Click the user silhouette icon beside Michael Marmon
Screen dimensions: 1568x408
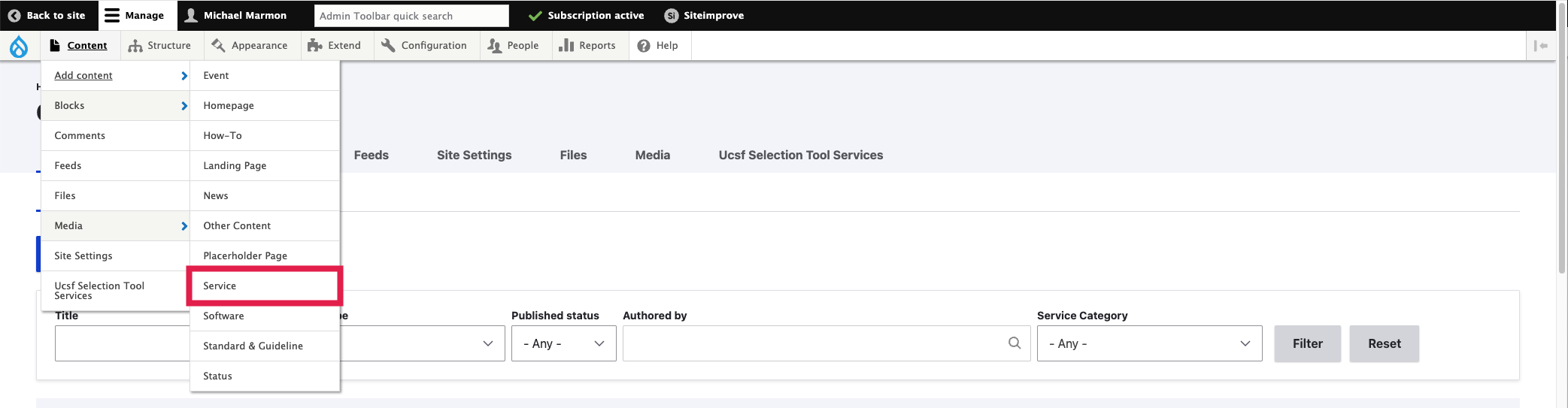point(192,15)
